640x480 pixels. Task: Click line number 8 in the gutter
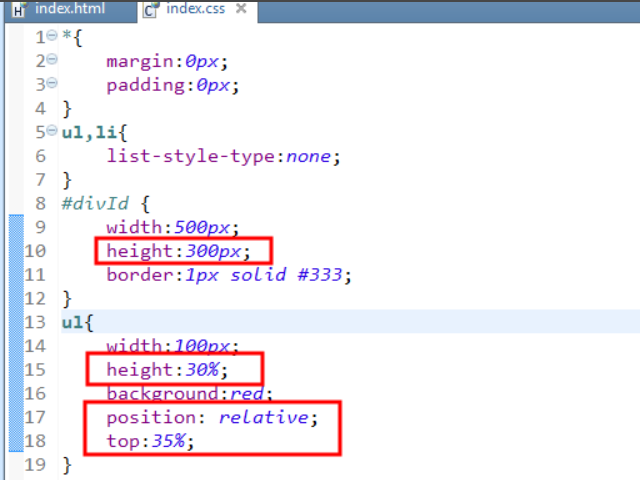[40, 203]
